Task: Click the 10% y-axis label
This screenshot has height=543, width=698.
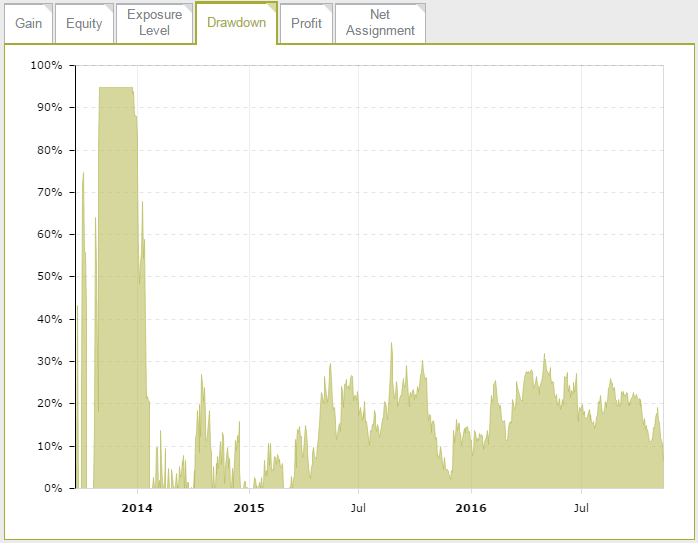Action: pyautogui.click(x=49, y=446)
